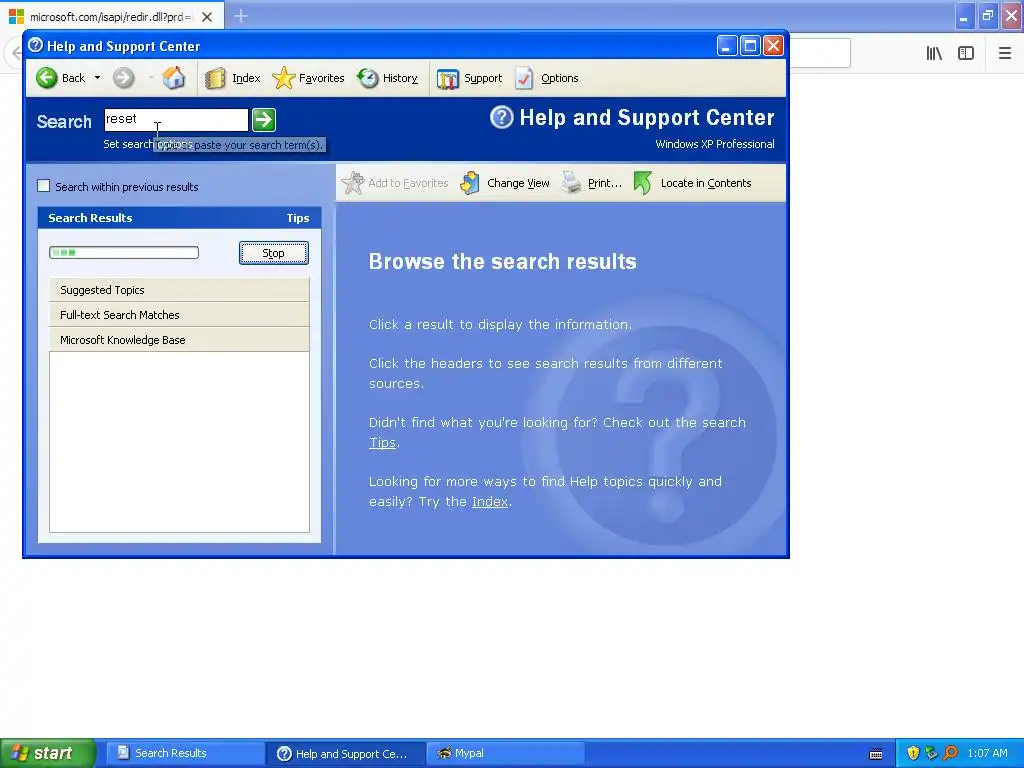The image size is (1024, 768).
Task: Click the Print printer icon
Action: click(x=571, y=183)
